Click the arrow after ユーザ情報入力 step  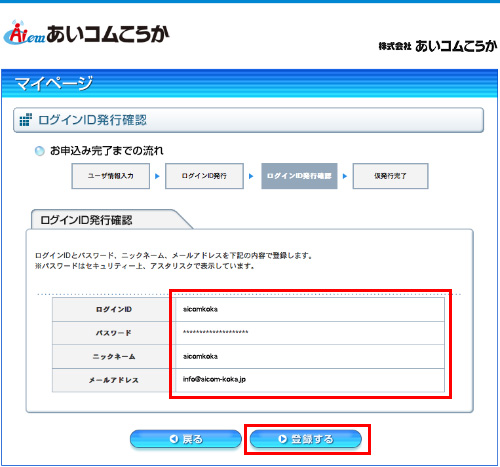157,176
